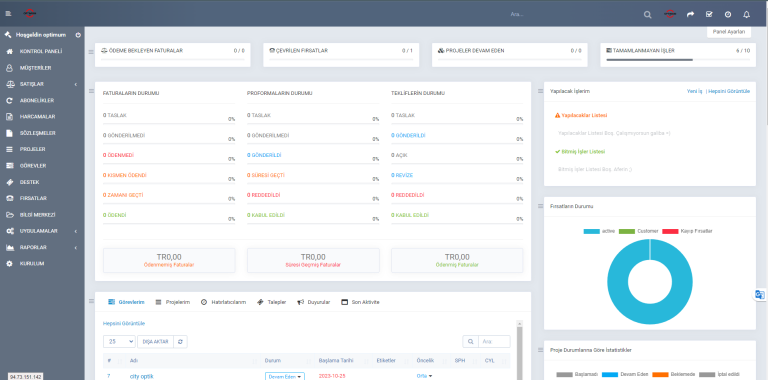Toggle the sidebar with the hamburger menu icon

(x=8, y=13)
